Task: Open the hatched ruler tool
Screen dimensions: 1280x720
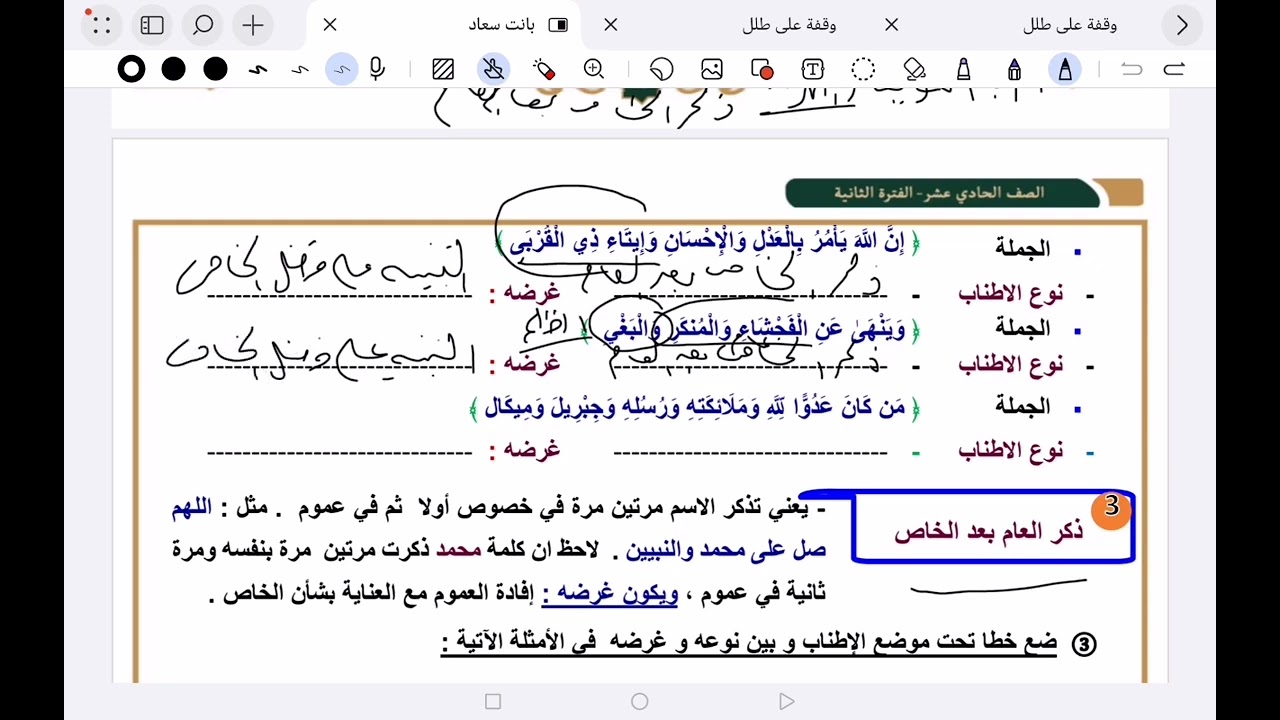Action: [x=443, y=69]
